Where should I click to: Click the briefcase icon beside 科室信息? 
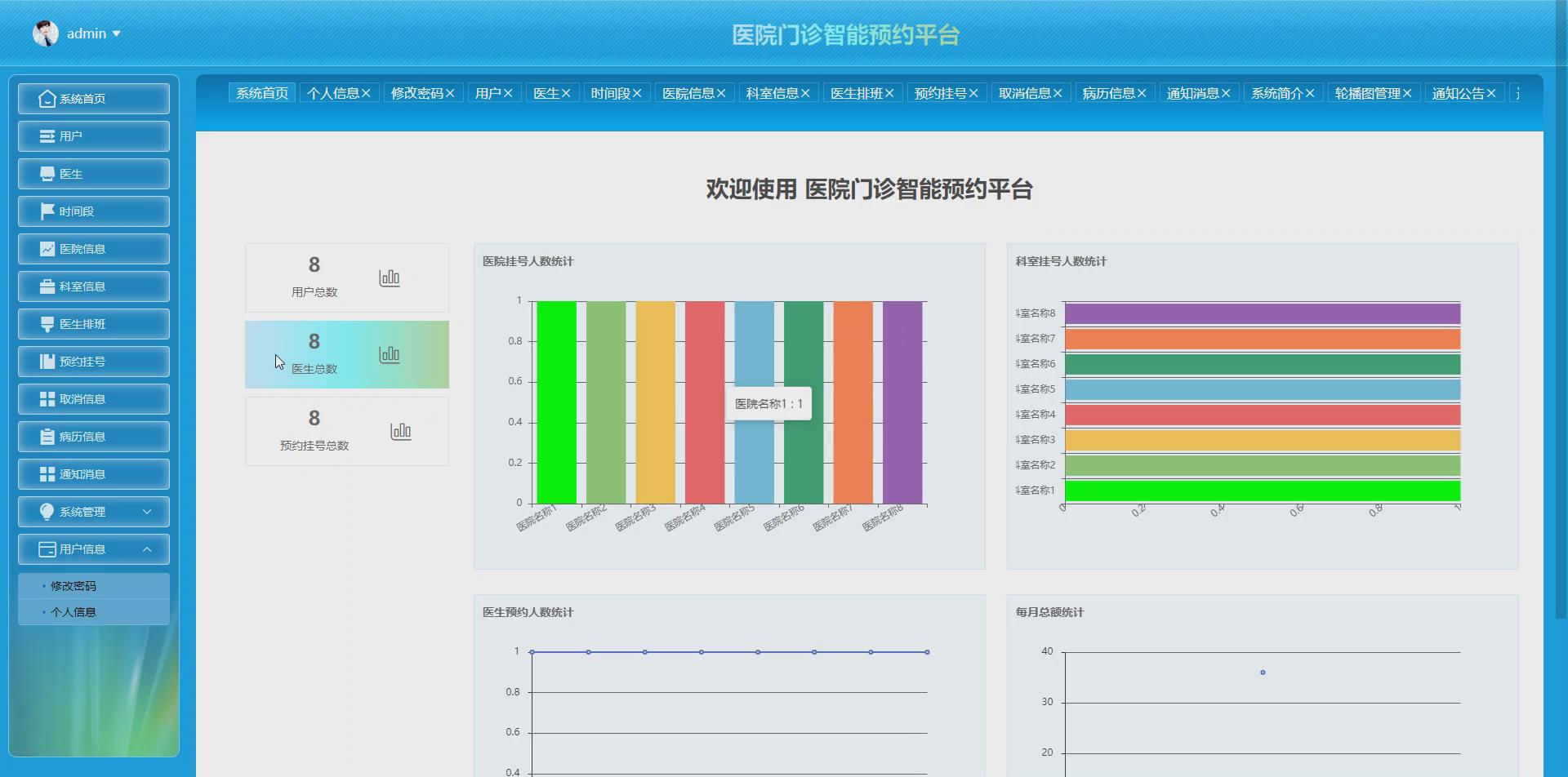click(x=47, y=286)
